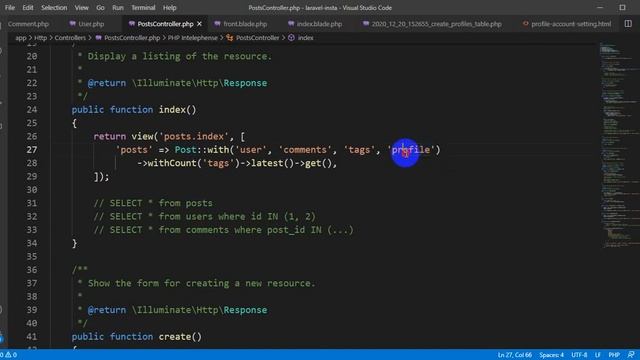640x360 pixels.
Task: Open the Selection menu
Action: coord(54,8)
